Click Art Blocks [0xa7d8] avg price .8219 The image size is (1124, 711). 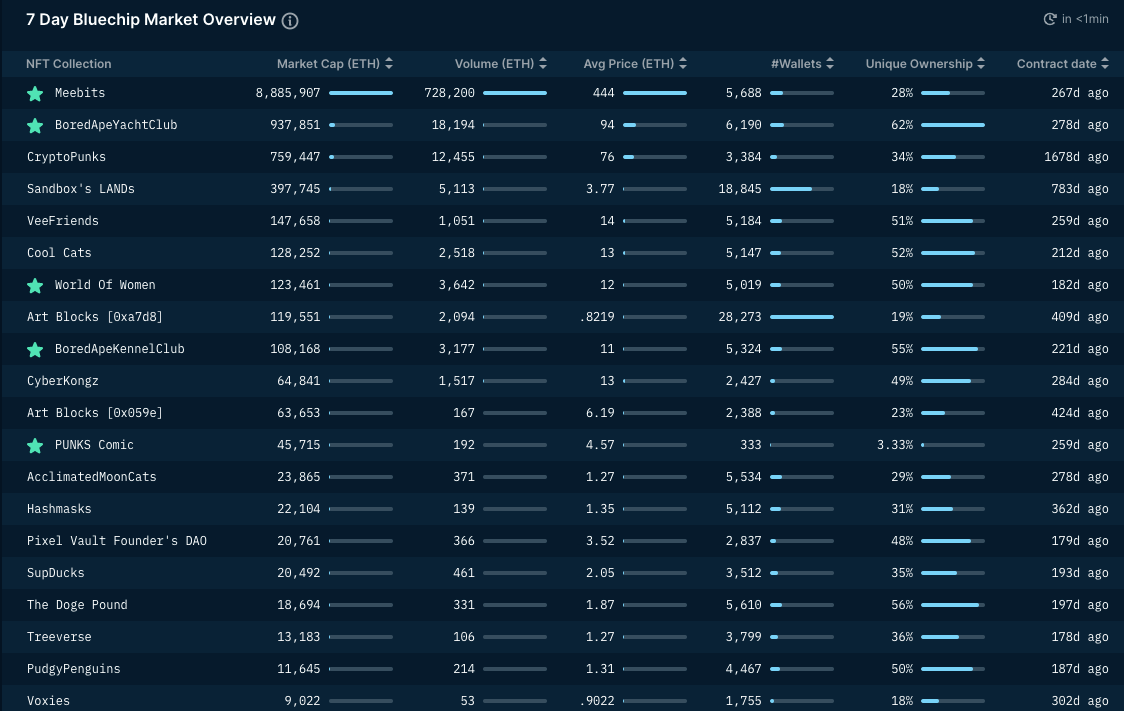pyautogui.click(x=596, y=317)
